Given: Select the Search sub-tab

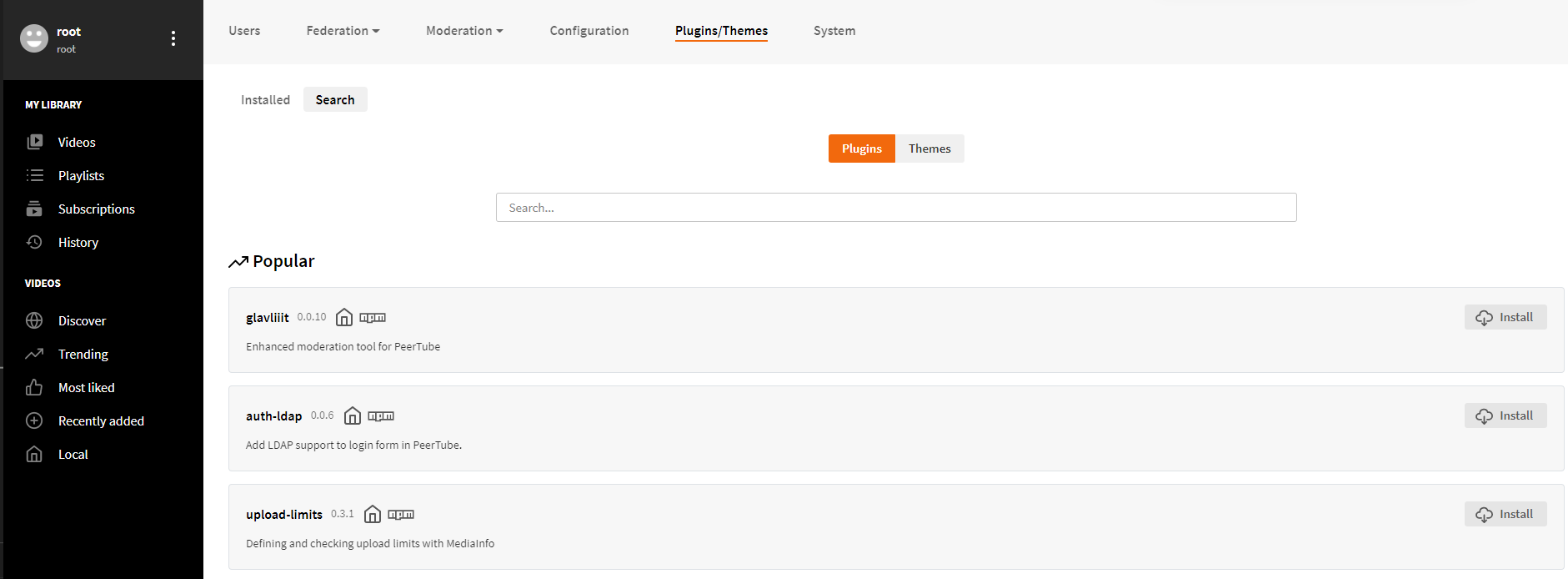Looking at the screenshot, I should click(x=335, y=99).
